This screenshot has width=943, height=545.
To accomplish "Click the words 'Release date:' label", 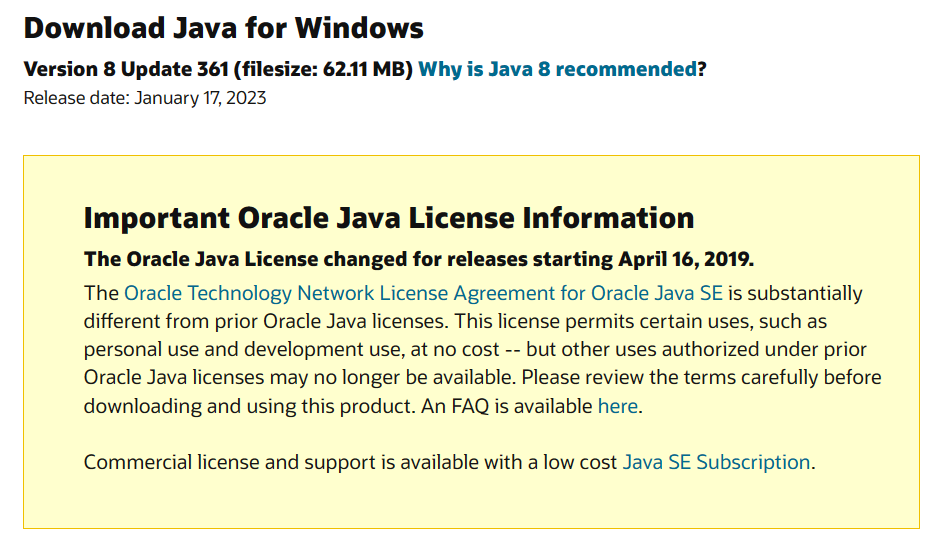I will tap(77, 98).
